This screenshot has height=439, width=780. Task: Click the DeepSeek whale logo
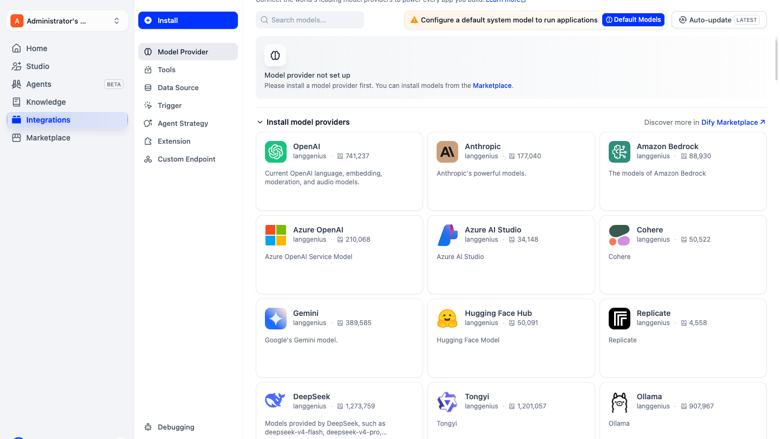tap(276, 402)
